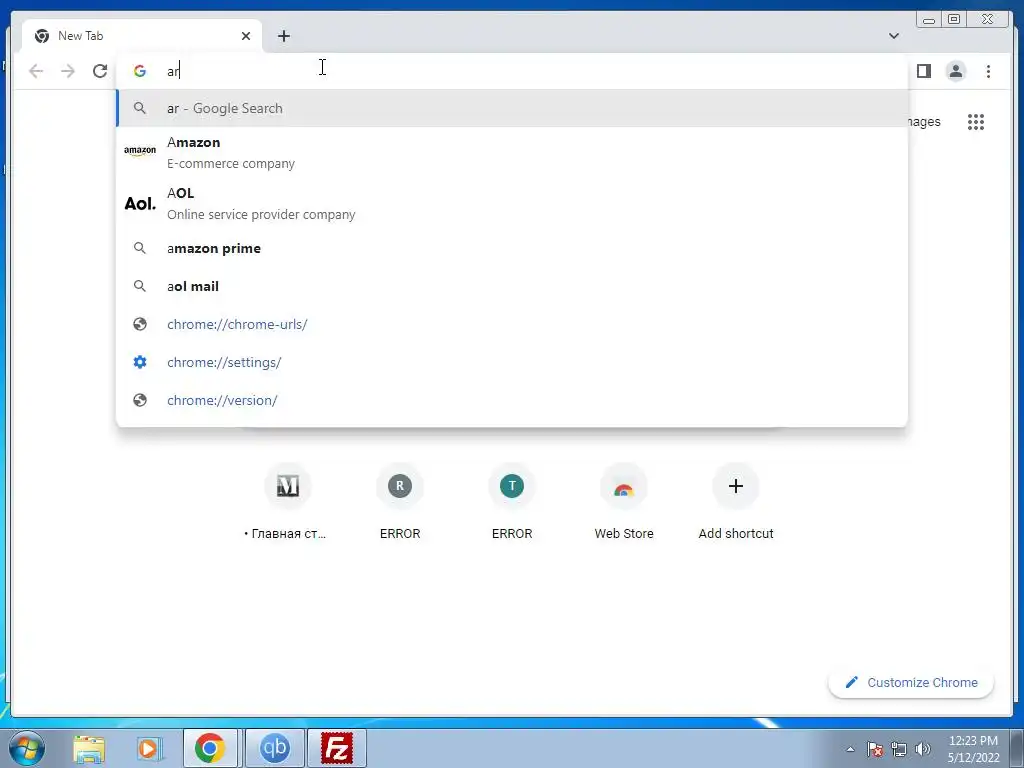Open the Главная ст... shortcut tile
Screen dimensions: 1024x768
pyautogui.click(x=287, y=502)
